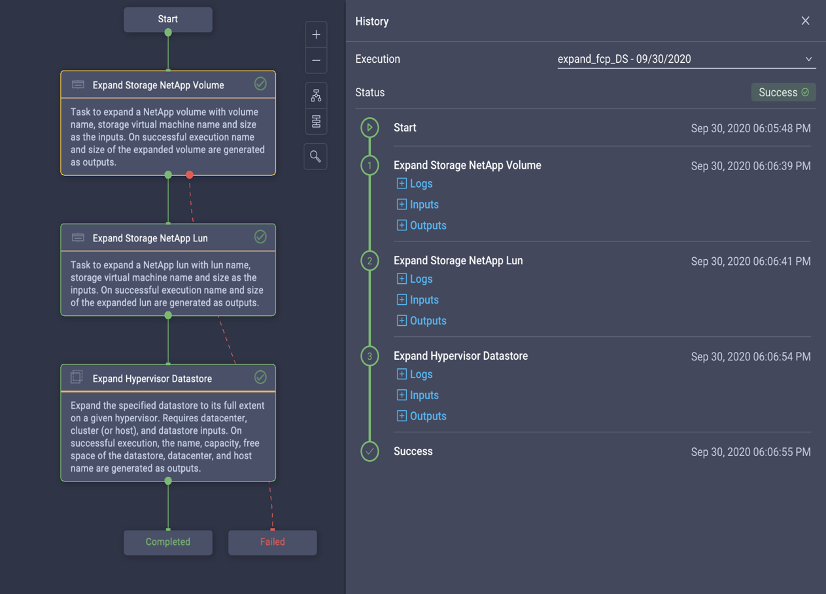The height and width of the screenshot is (594, 826).
Task: Click the align nodes layout icon
Action: (316, 121)
